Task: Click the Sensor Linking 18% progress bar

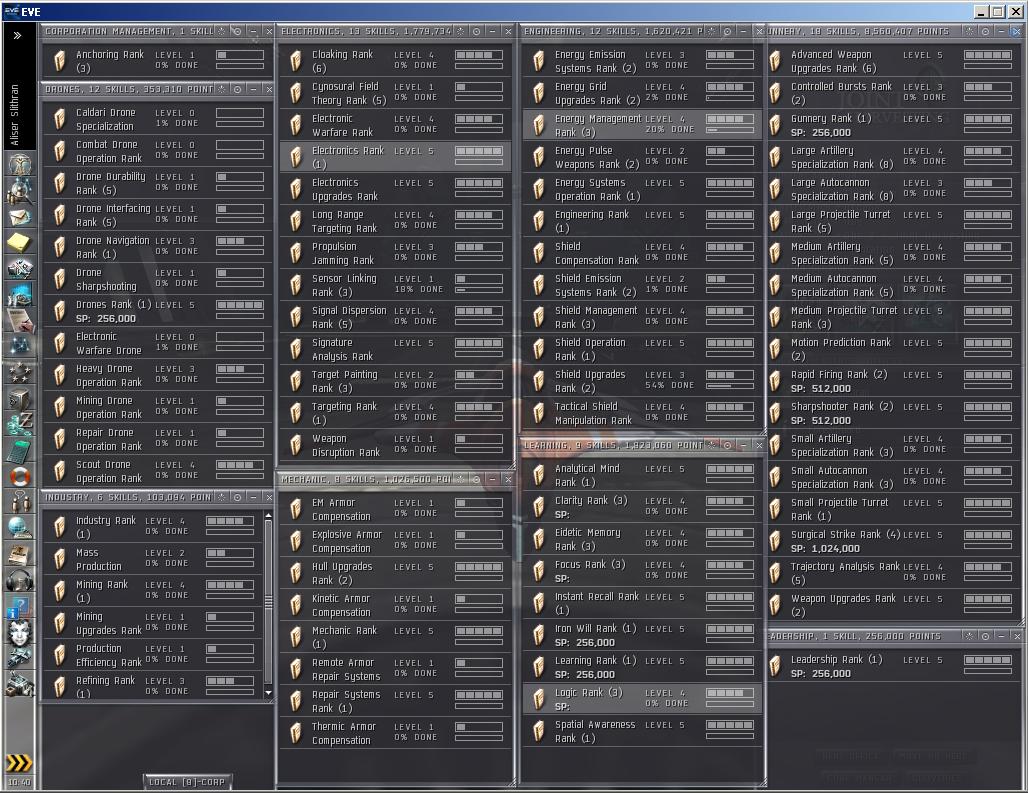Action: [479, 290]
